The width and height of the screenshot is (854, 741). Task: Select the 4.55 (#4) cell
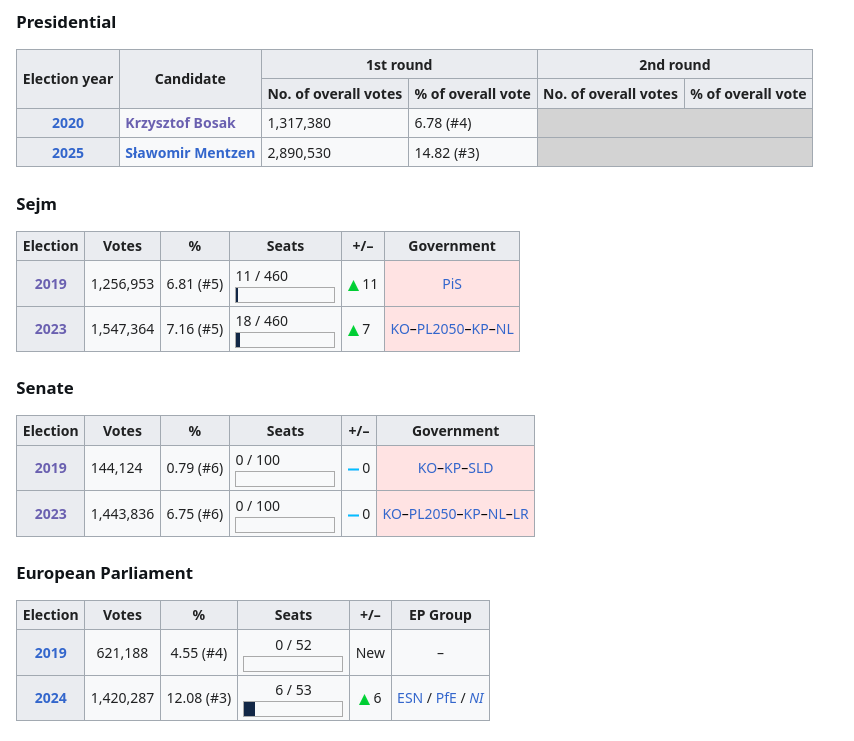(x=199, y=653)
